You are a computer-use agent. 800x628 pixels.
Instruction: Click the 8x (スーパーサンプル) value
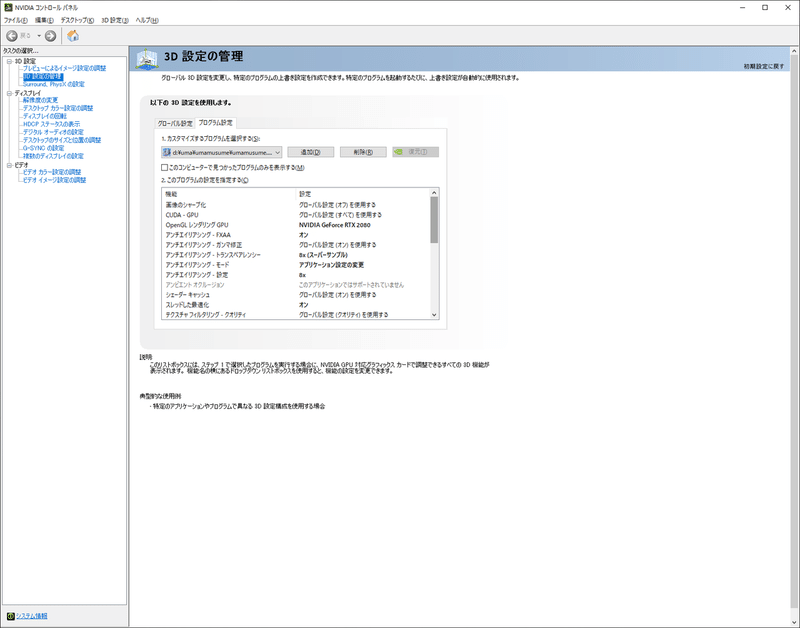(x=323, y=255)
